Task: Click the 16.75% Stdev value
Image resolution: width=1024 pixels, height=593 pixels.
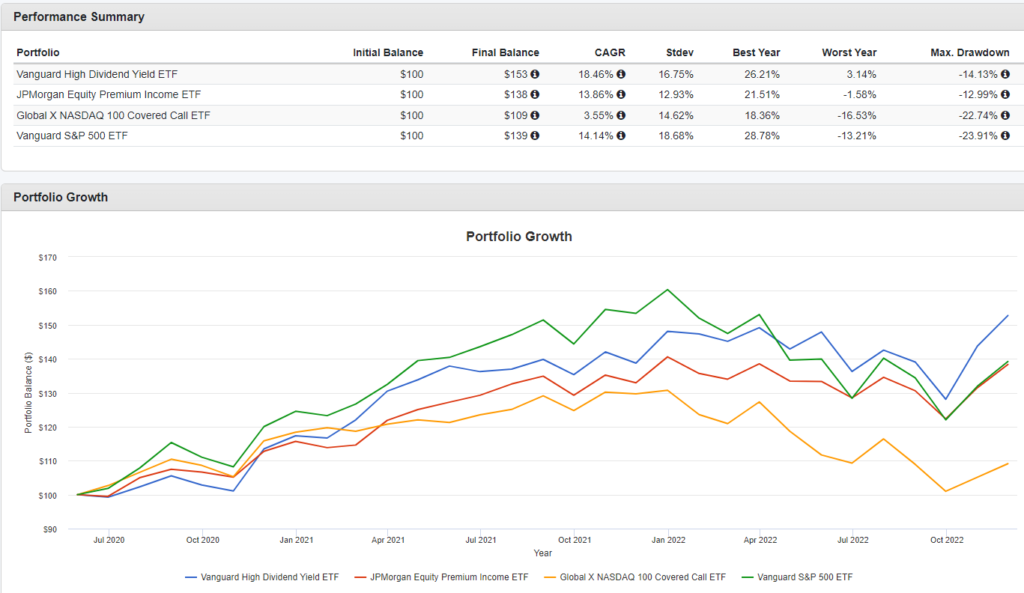Action: point(676,74)
